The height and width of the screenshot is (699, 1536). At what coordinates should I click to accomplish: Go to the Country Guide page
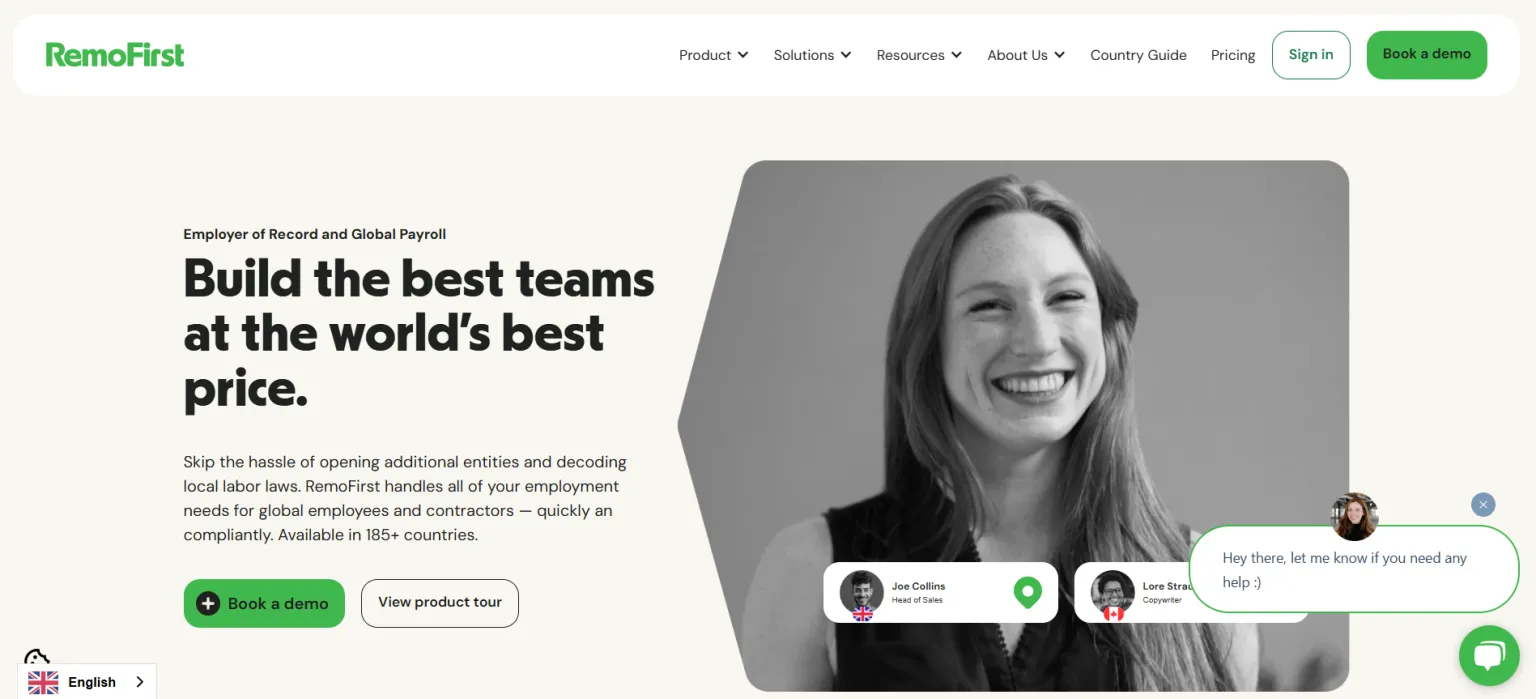1138,55
